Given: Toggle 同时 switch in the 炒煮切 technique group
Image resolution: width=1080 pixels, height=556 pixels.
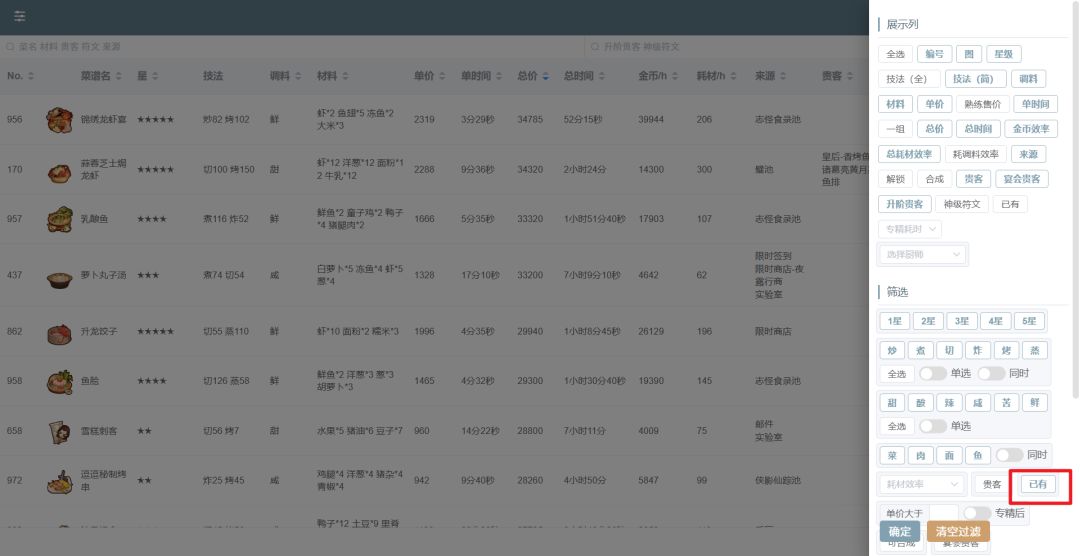Looking at the screenshot, I should (991, 373).
